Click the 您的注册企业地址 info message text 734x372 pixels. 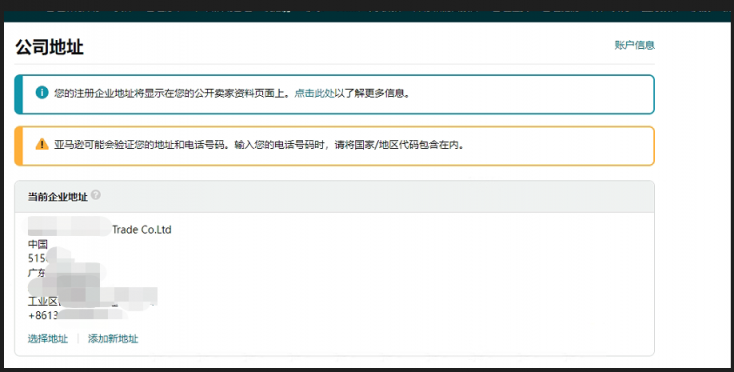(x=233, y=93)
